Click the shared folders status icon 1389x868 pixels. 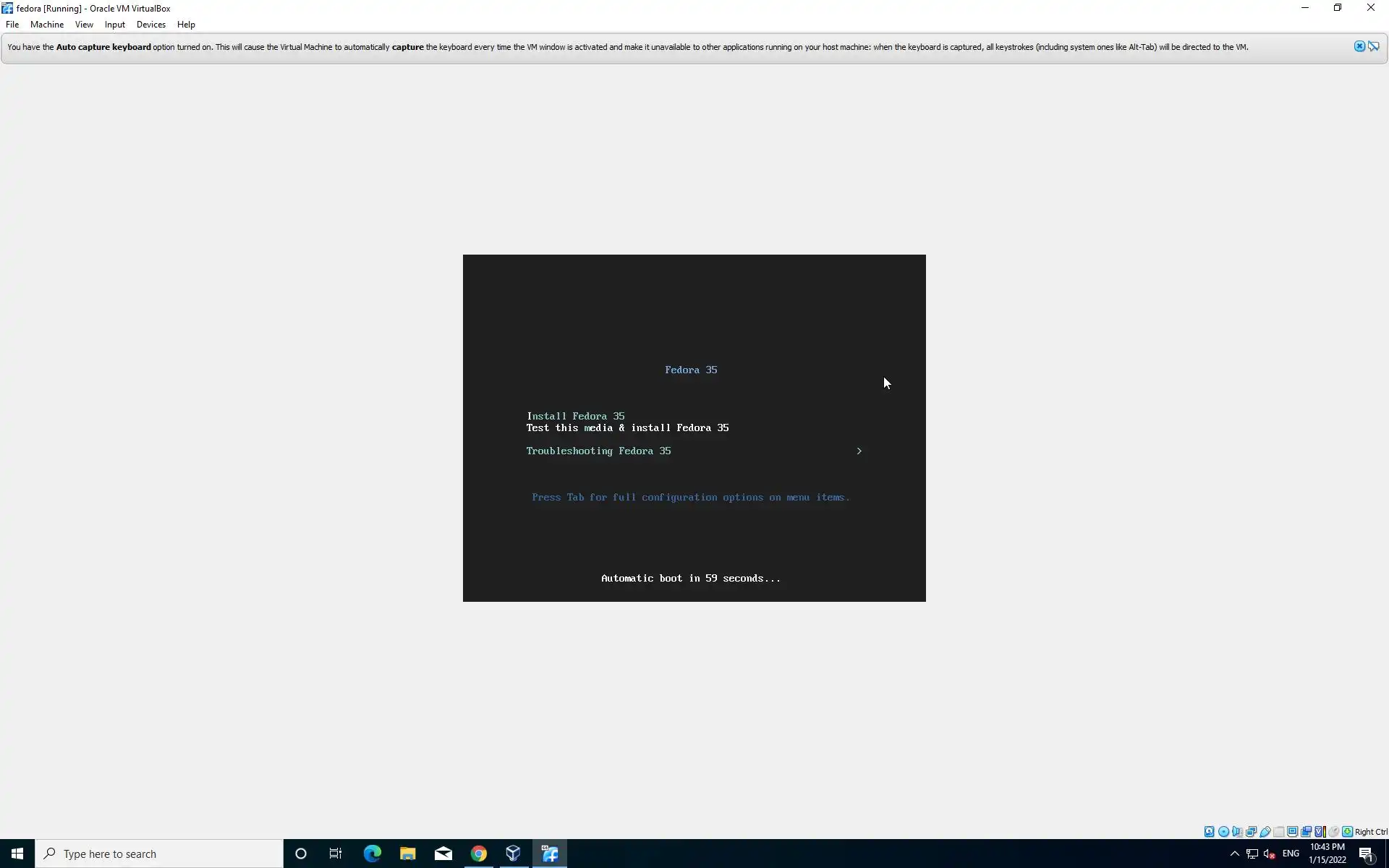pyautogui.click(x=1279, y=832)
